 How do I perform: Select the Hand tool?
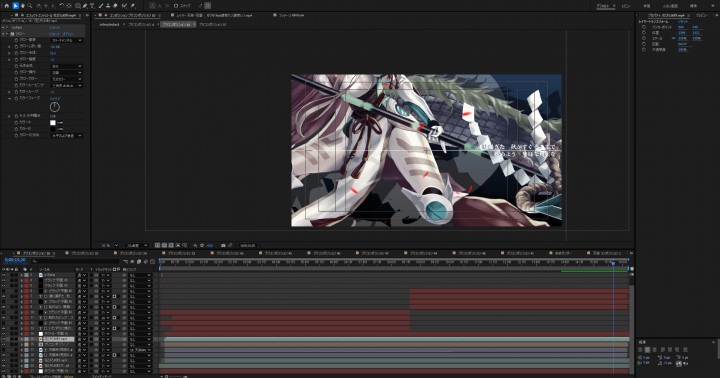(x=22, y=6)
